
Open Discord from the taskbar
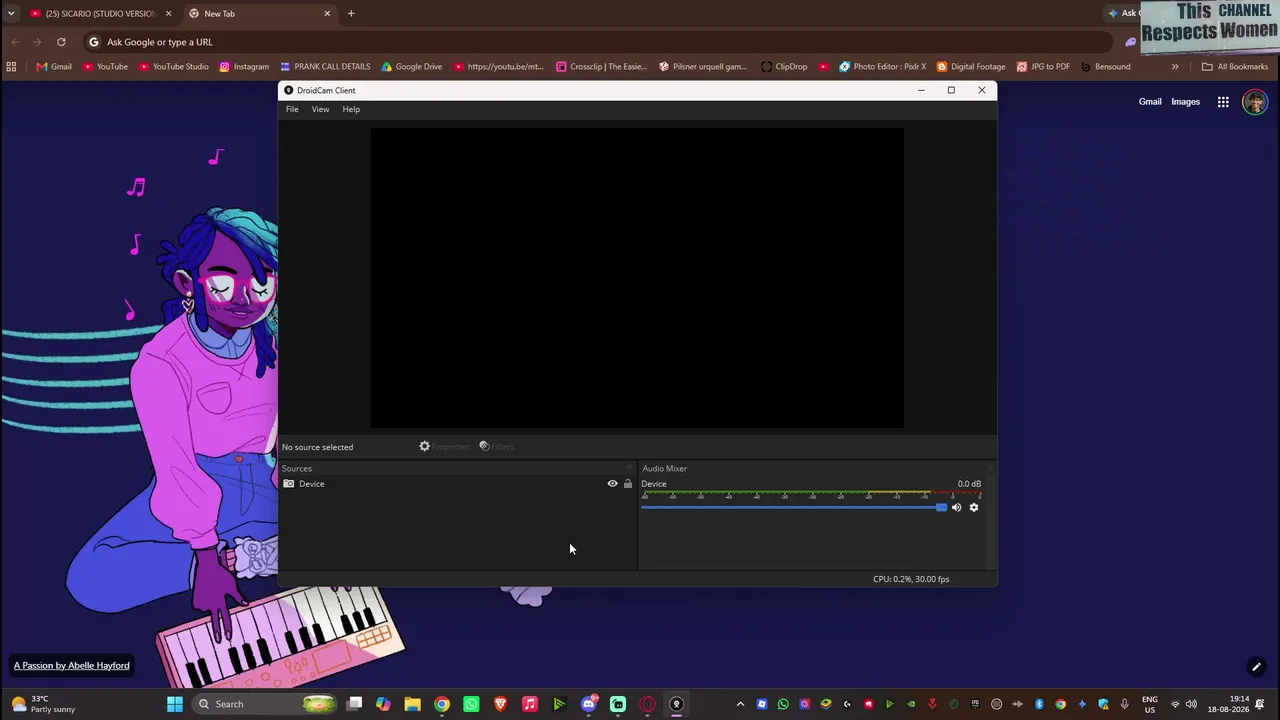(x=589, y=704)
